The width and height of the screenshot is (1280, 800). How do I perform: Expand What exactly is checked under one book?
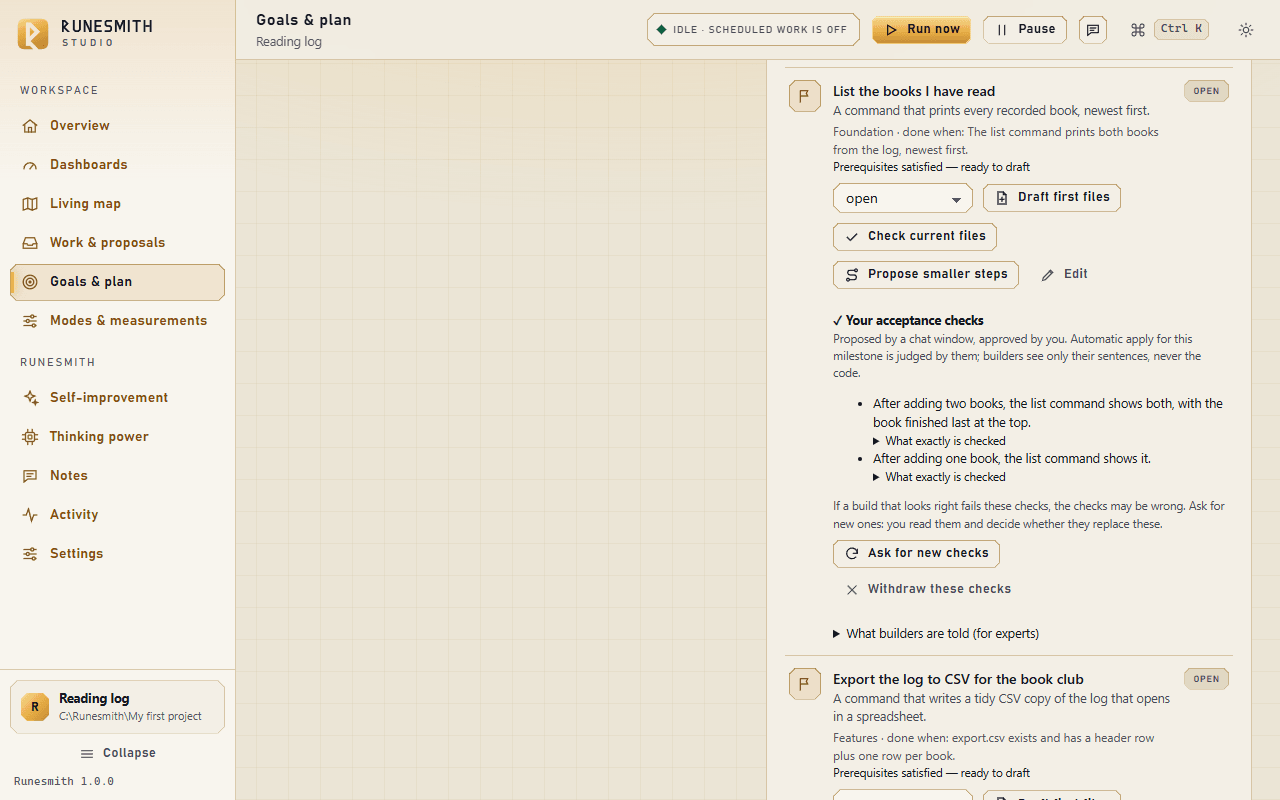pyautogui.click(x=939, y=477)
